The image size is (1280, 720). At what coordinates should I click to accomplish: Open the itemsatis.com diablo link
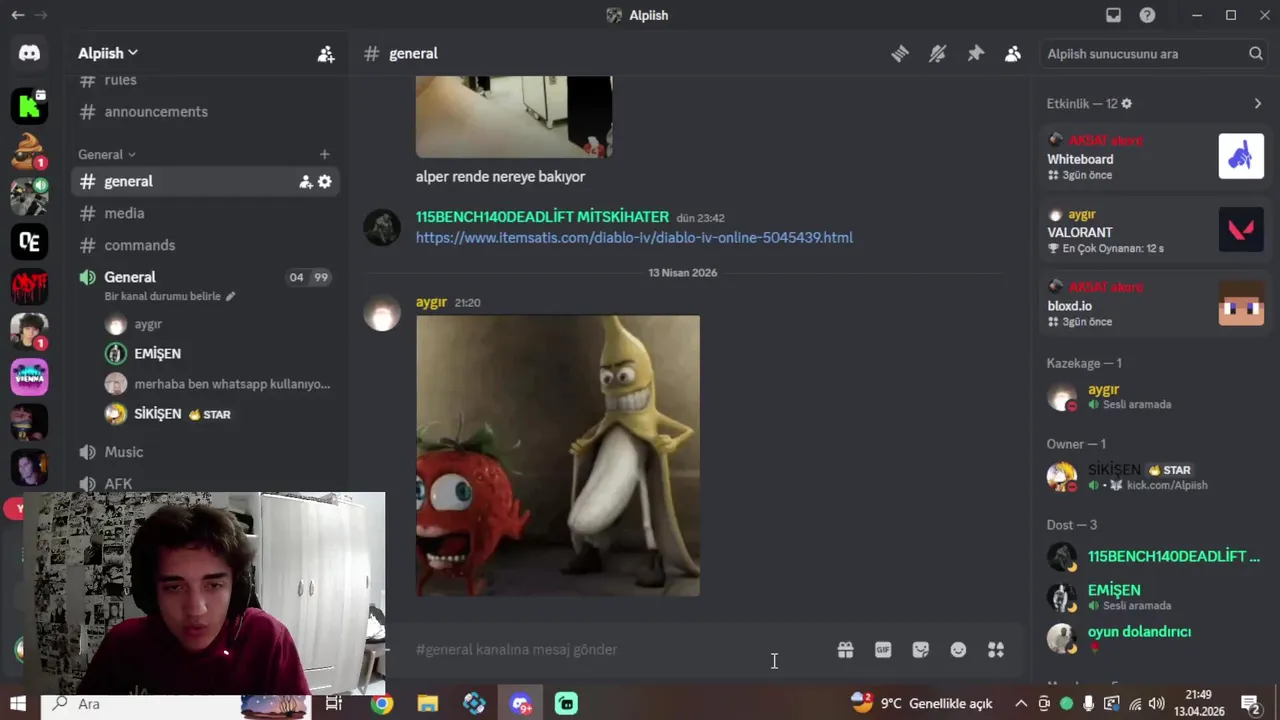tap(634, 238)
